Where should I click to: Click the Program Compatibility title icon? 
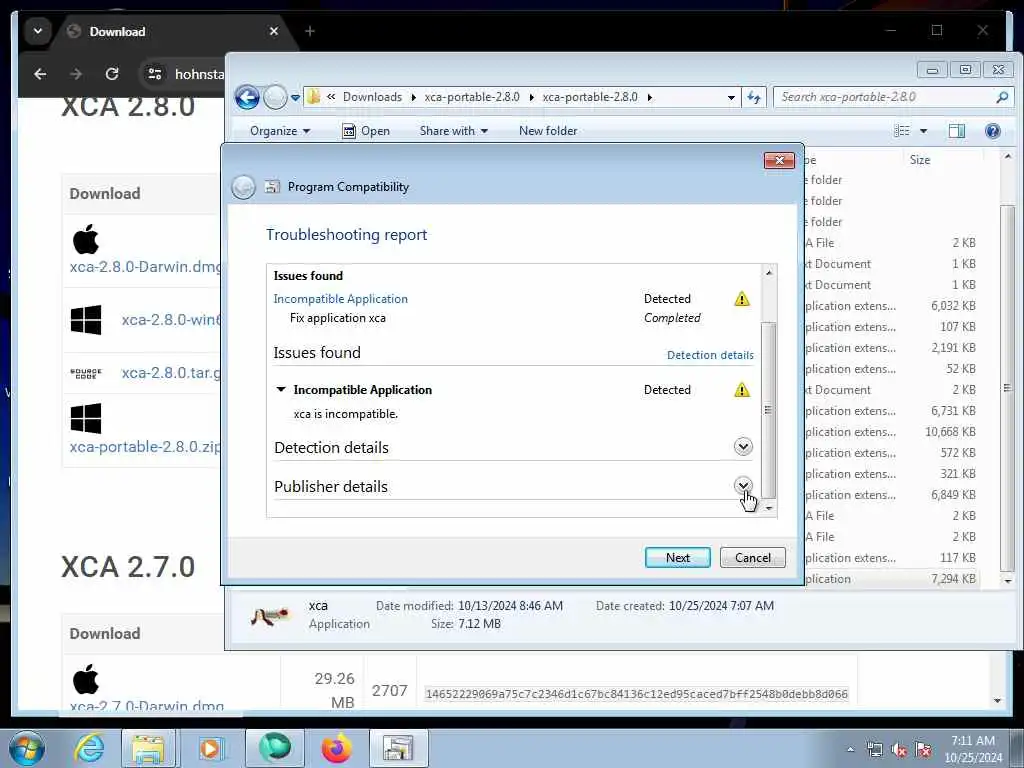[x=272, y=187]
